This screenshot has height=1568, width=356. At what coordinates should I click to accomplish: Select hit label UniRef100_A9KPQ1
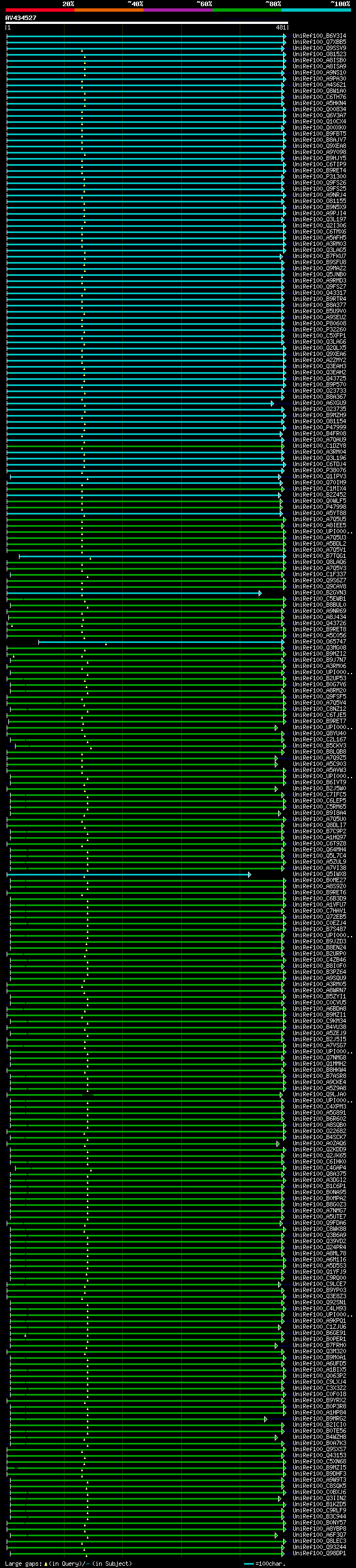[x=319, y=1321]
